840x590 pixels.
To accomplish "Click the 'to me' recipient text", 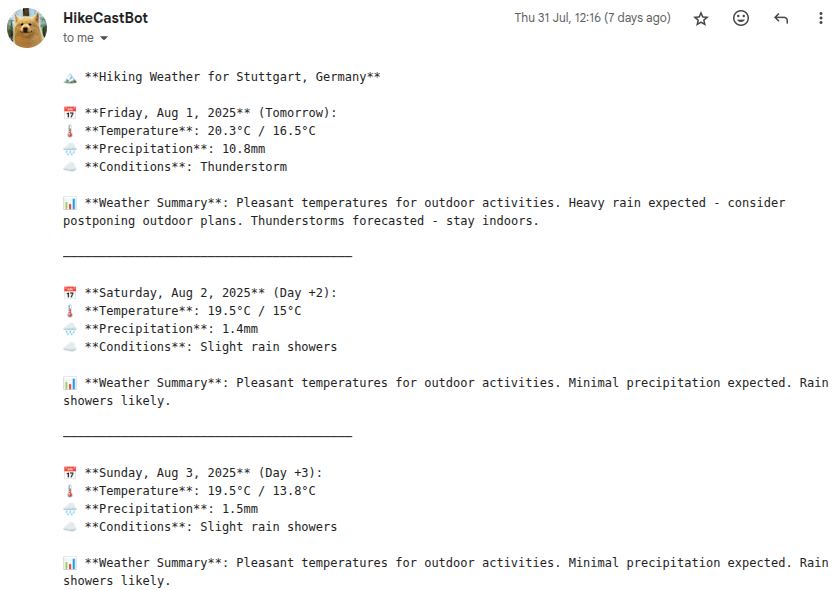I will (78, 38).
